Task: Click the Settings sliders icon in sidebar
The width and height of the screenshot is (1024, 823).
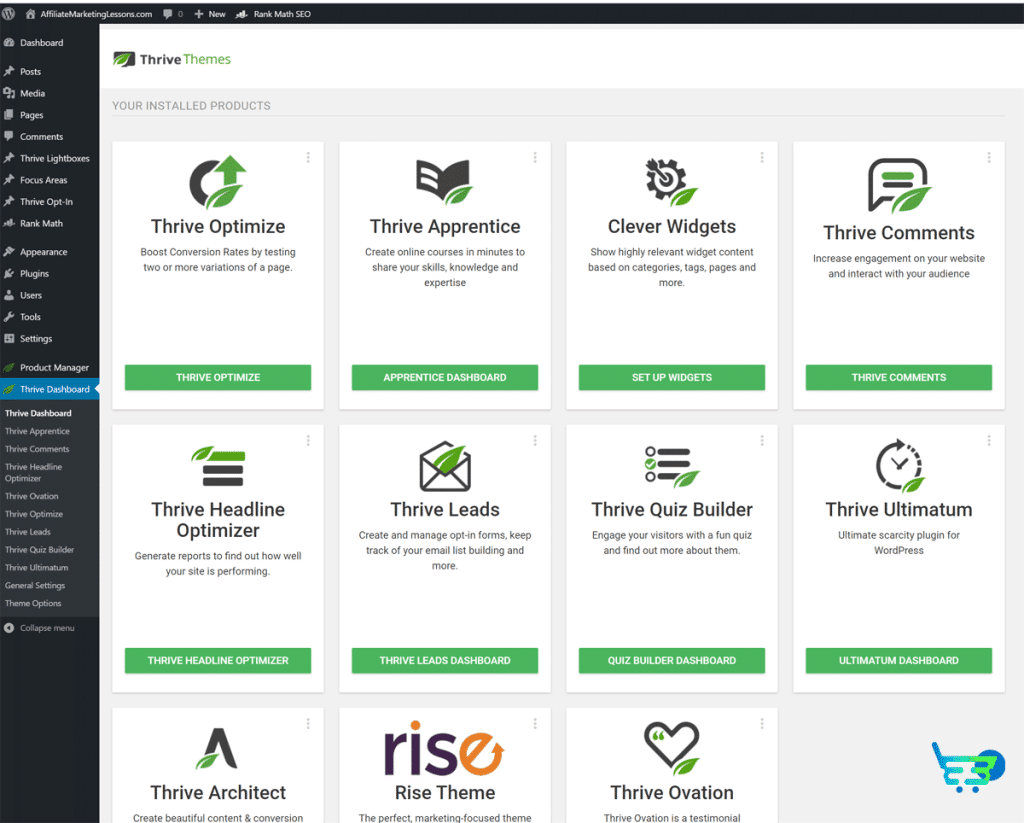Action: tap(9, 338)
